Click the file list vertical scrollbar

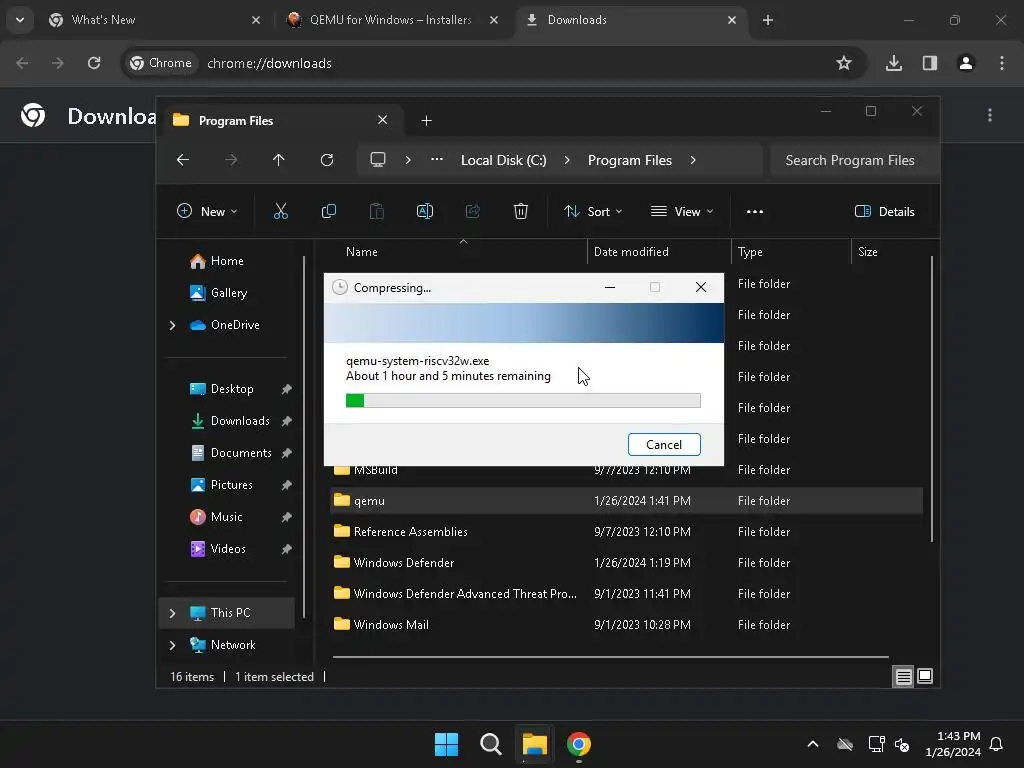[x=931, y=398]
